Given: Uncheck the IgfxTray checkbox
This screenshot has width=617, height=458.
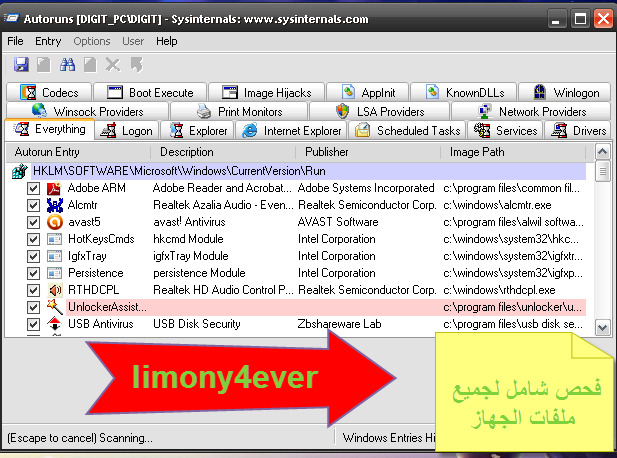Looking at the screenshot, I should (x=33, y=256).
